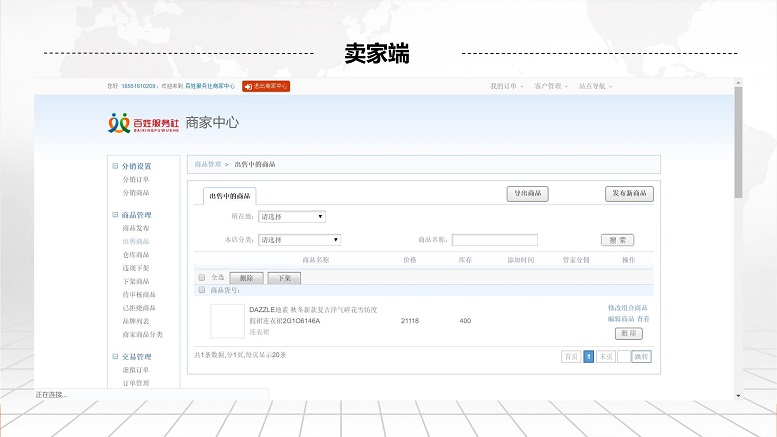Open the 所在地 dropdown

[x=292, y=217]
